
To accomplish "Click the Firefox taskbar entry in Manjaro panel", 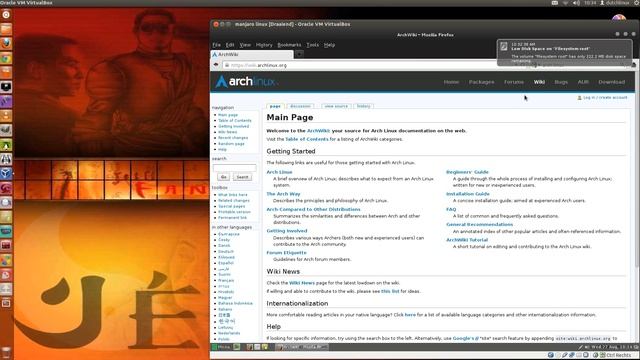I will (x=301, y=347).
